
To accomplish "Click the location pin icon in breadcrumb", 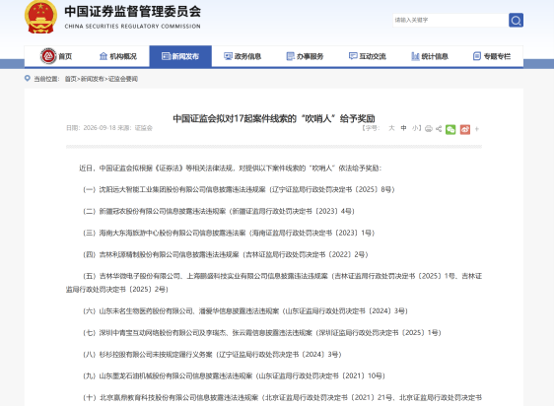I will click(x=27, y=78).
